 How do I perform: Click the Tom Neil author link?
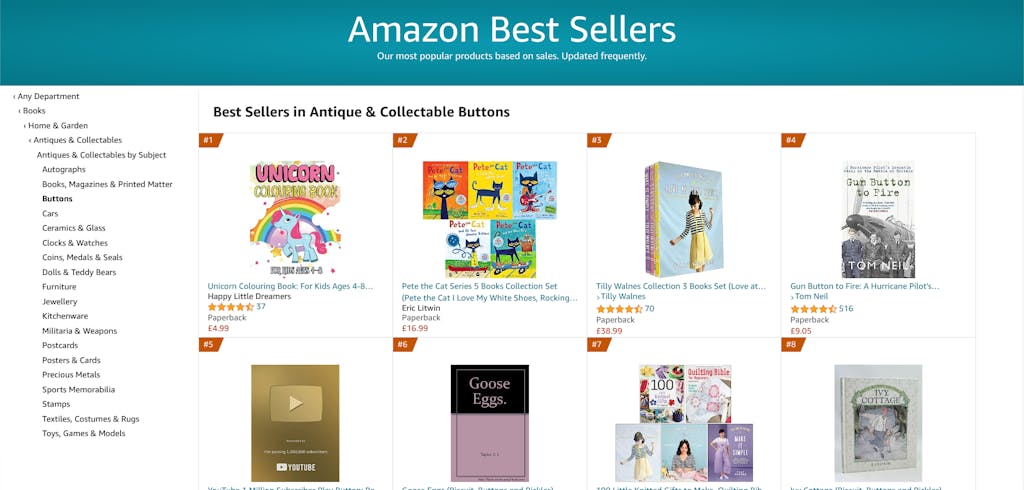tap(811, 297)
